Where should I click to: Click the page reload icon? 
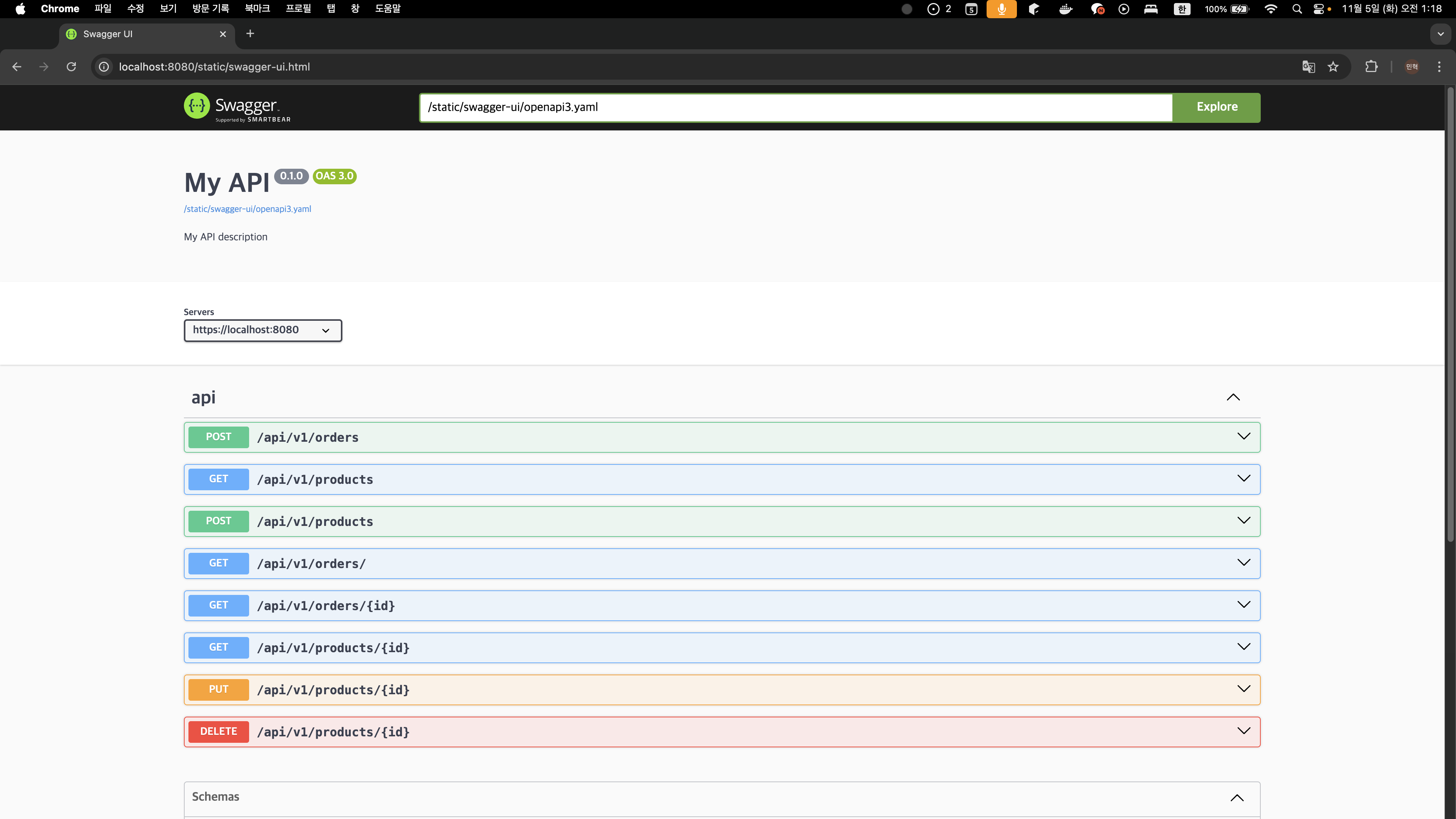[x=71, y=67]
